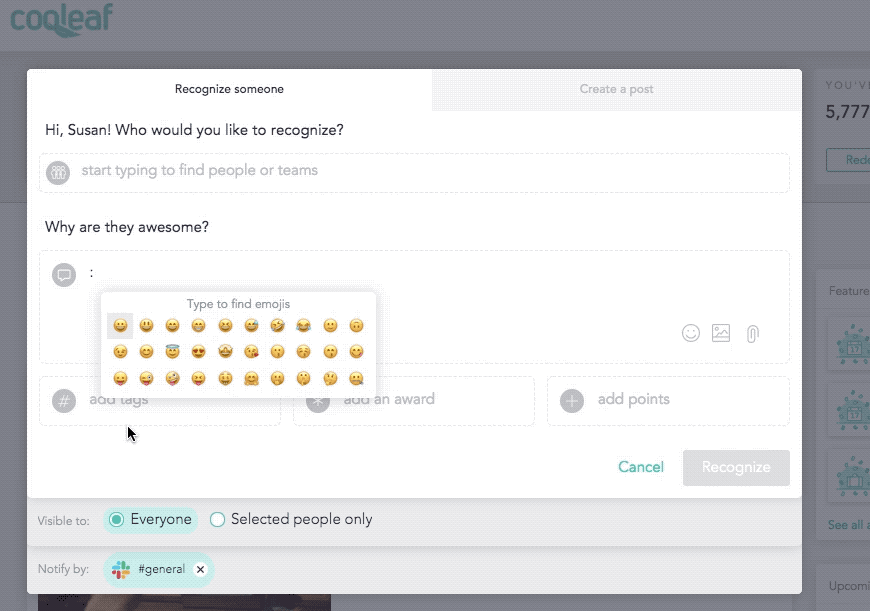Open the emoji picker smiley button
This screenshot has height=611, width=870.
click(x=691, y=333)
